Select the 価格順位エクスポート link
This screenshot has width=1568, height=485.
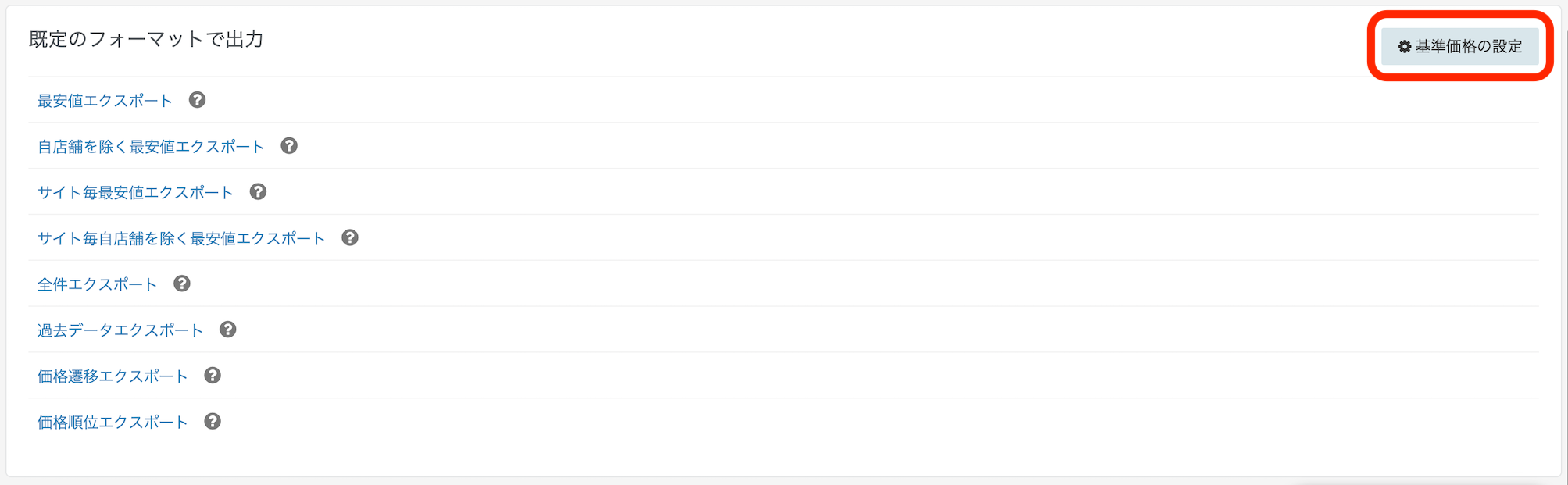coord(113,423)
